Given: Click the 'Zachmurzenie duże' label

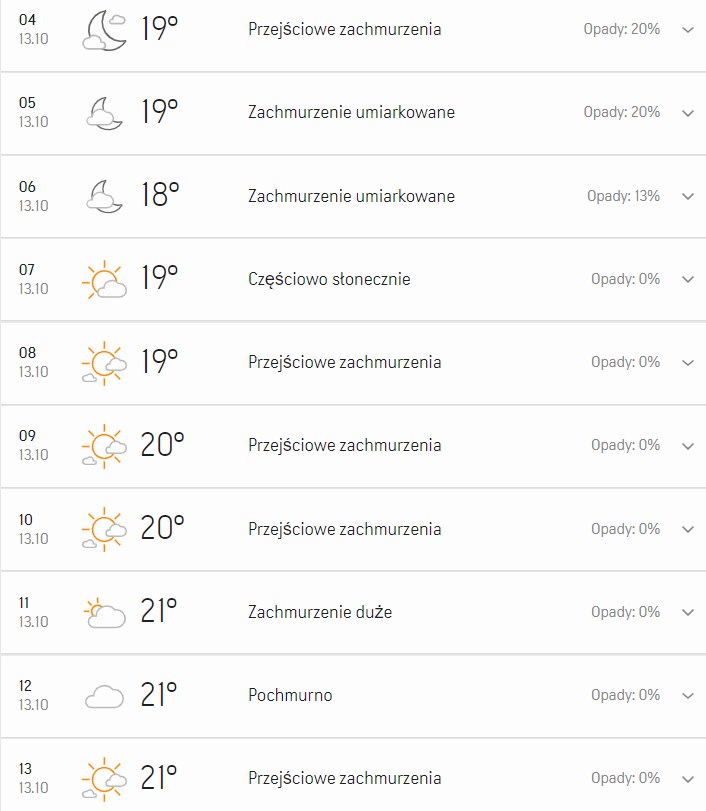Looking at the screenshot, I should (320, 612).
